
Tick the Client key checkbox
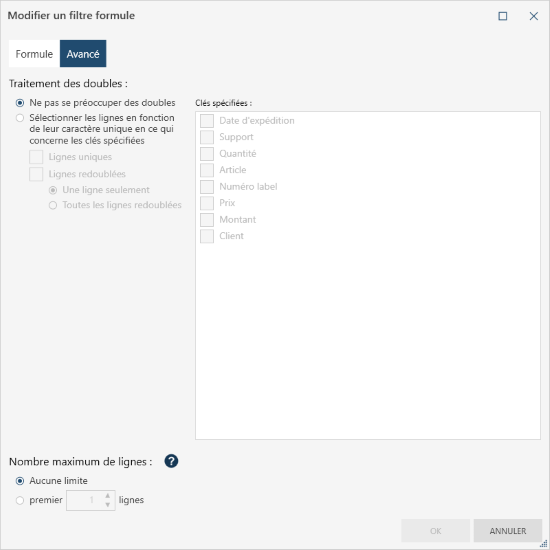point(207,236)
